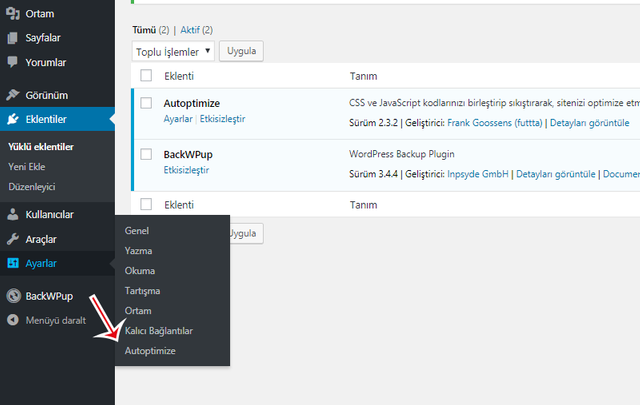Image resolution: width=640 pixels, height=405 pixels.
Task: Click the Eklenti column header at top
Action: click(x=179, y=76)
